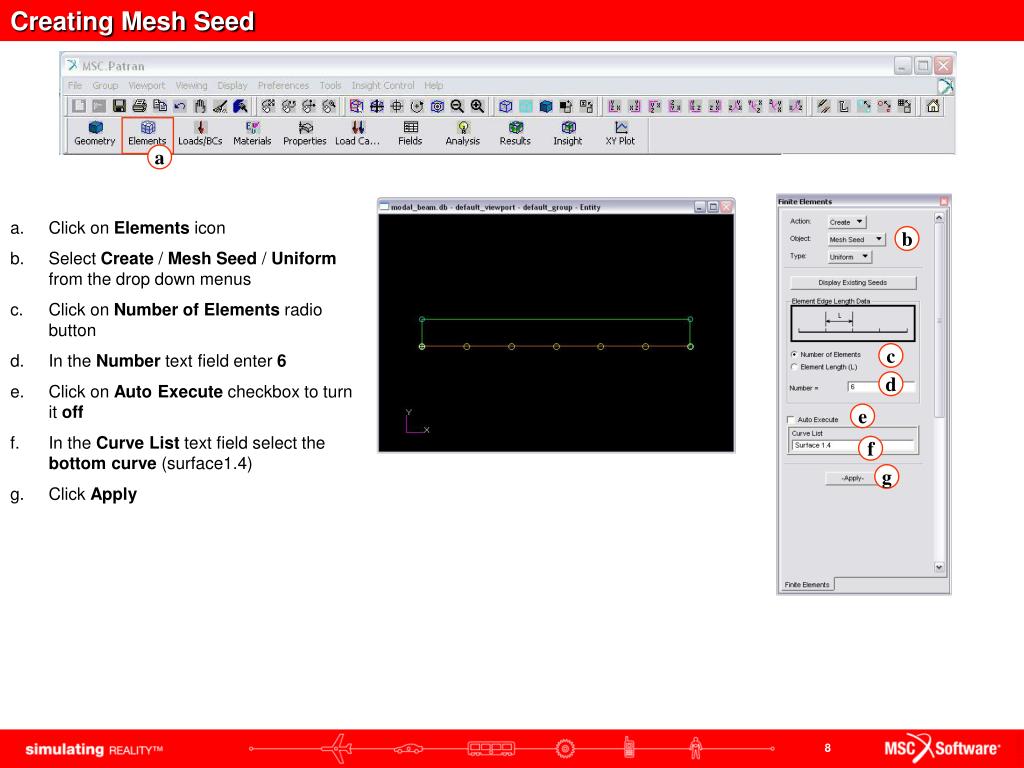1024x768 pixels.
Task: Click the Home icon on toolbar
Action: click(933, 106)
